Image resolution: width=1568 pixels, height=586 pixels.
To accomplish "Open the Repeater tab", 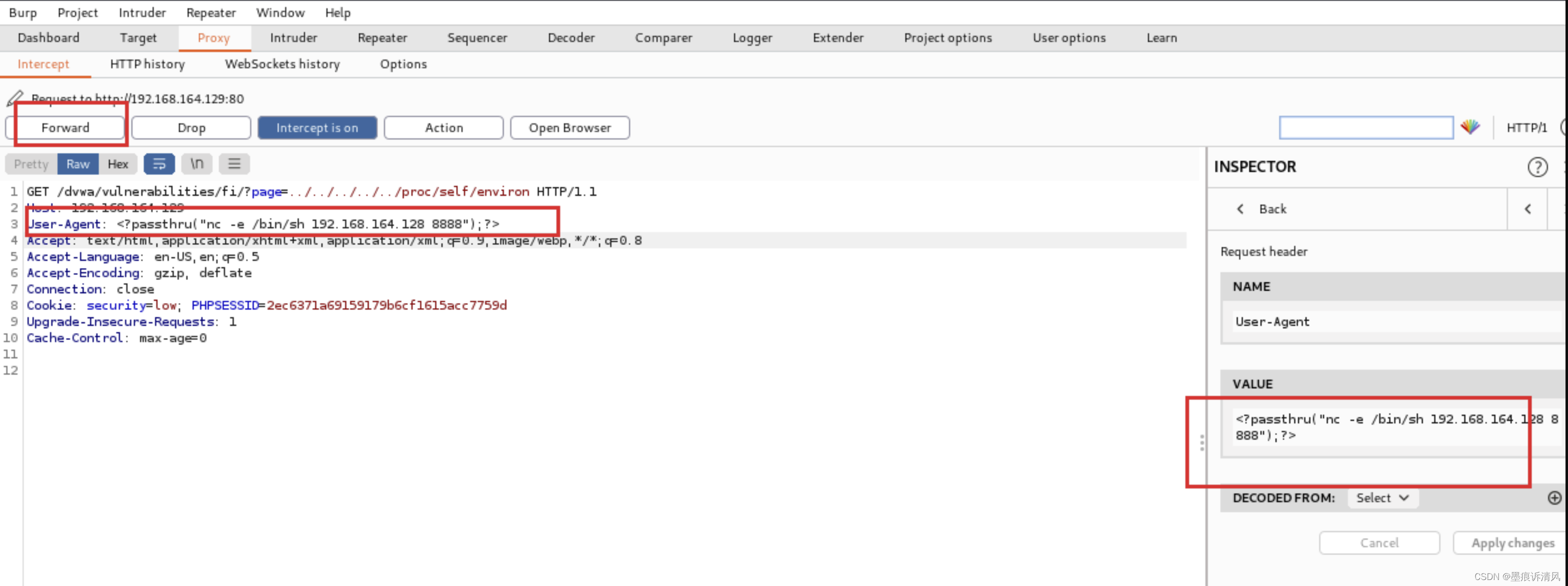I will [x=382, y=37].
